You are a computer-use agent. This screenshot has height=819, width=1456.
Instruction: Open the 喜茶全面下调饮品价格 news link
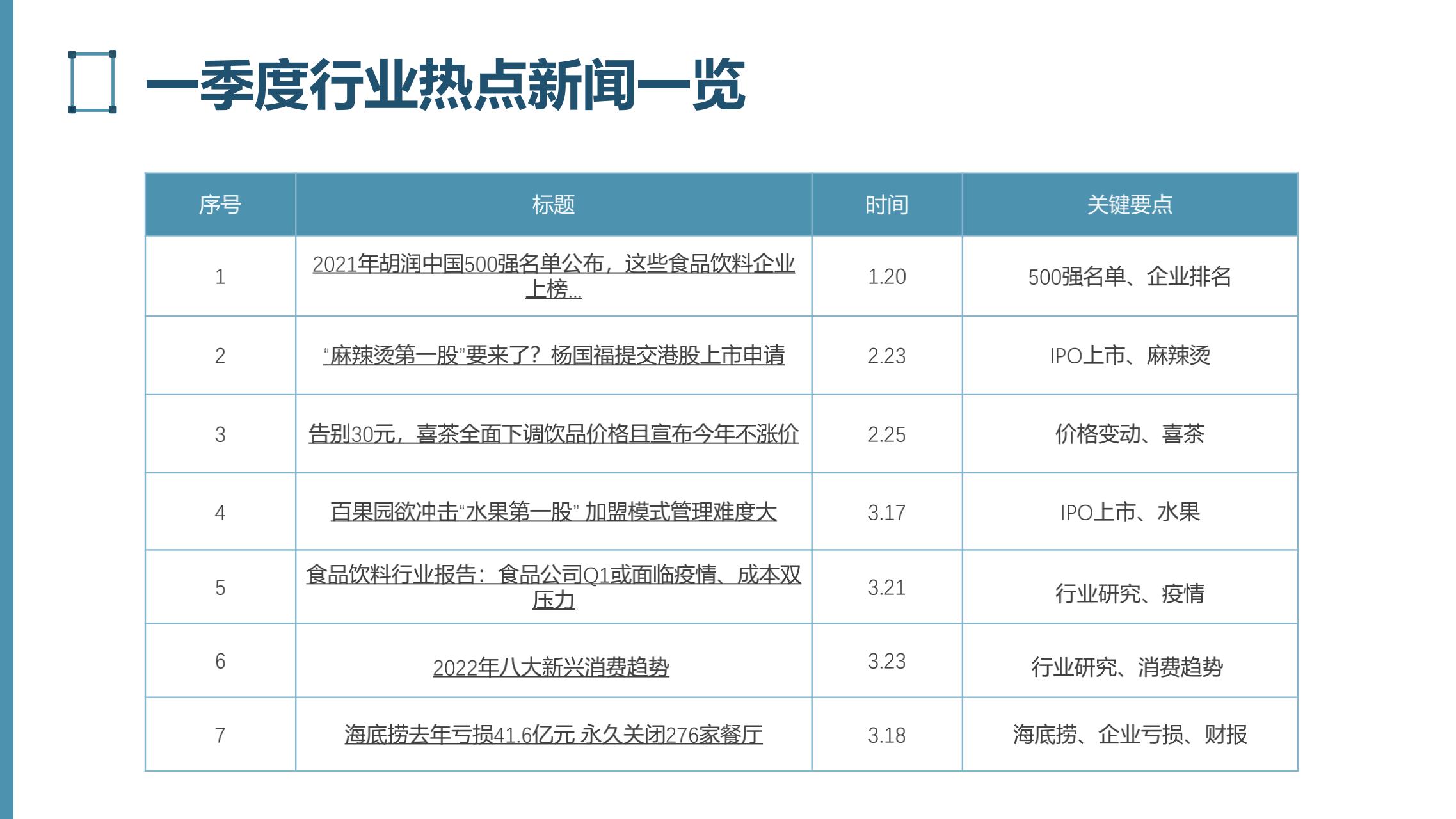[x=553, y=434]
